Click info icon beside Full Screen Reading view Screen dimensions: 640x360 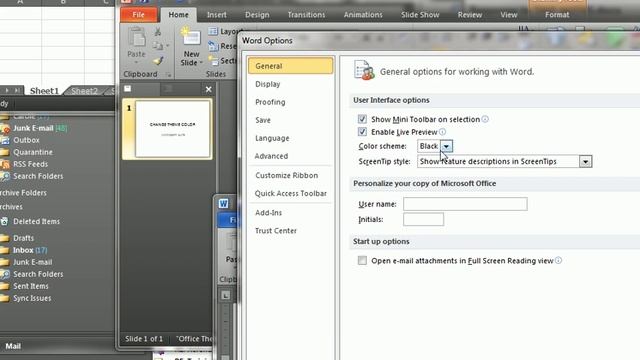click(558, 260)
